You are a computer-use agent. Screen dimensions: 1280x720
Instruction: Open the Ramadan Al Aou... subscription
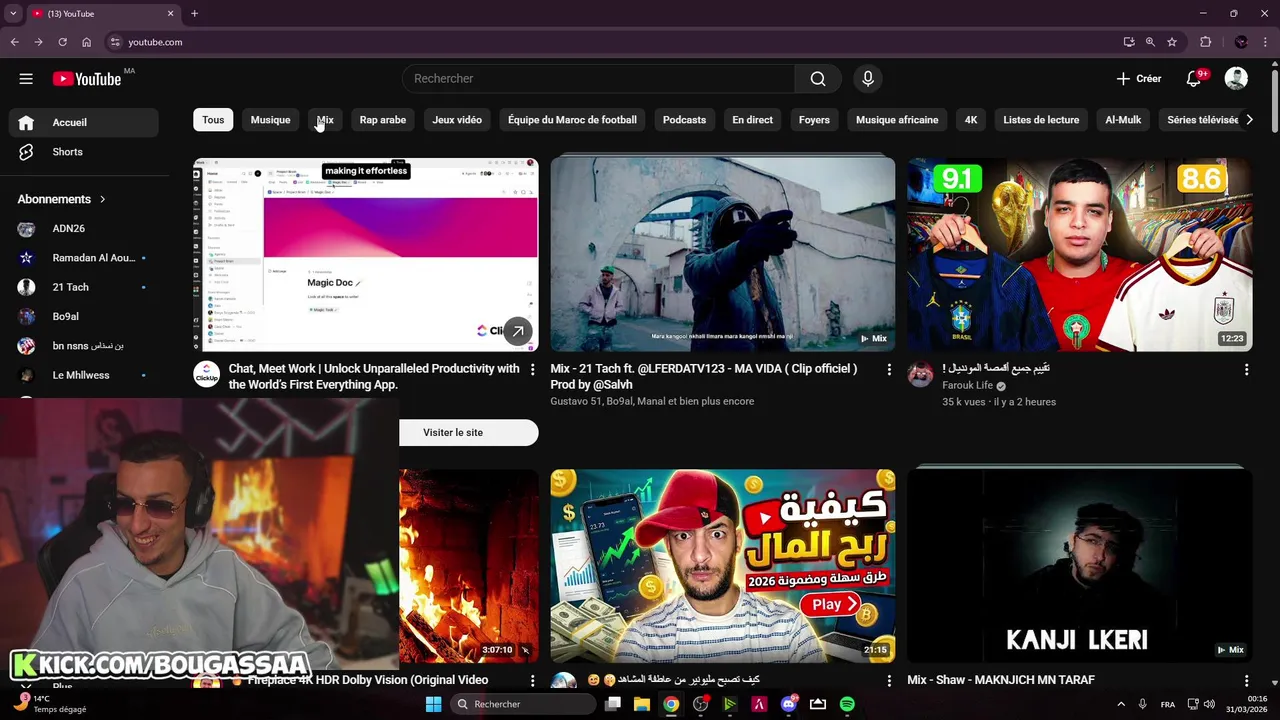[84, 258]
